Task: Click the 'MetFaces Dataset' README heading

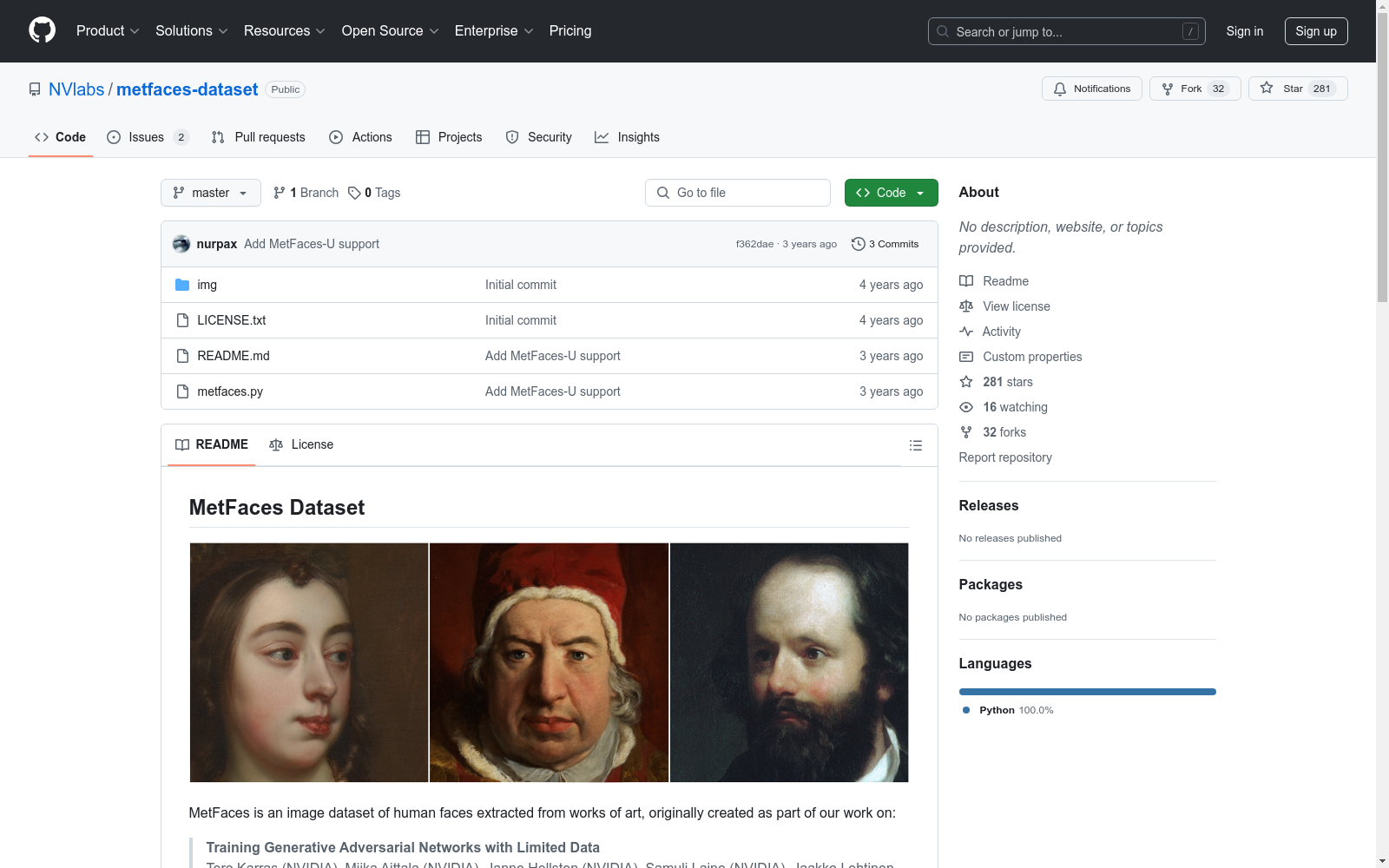Action: click(277, 508)
